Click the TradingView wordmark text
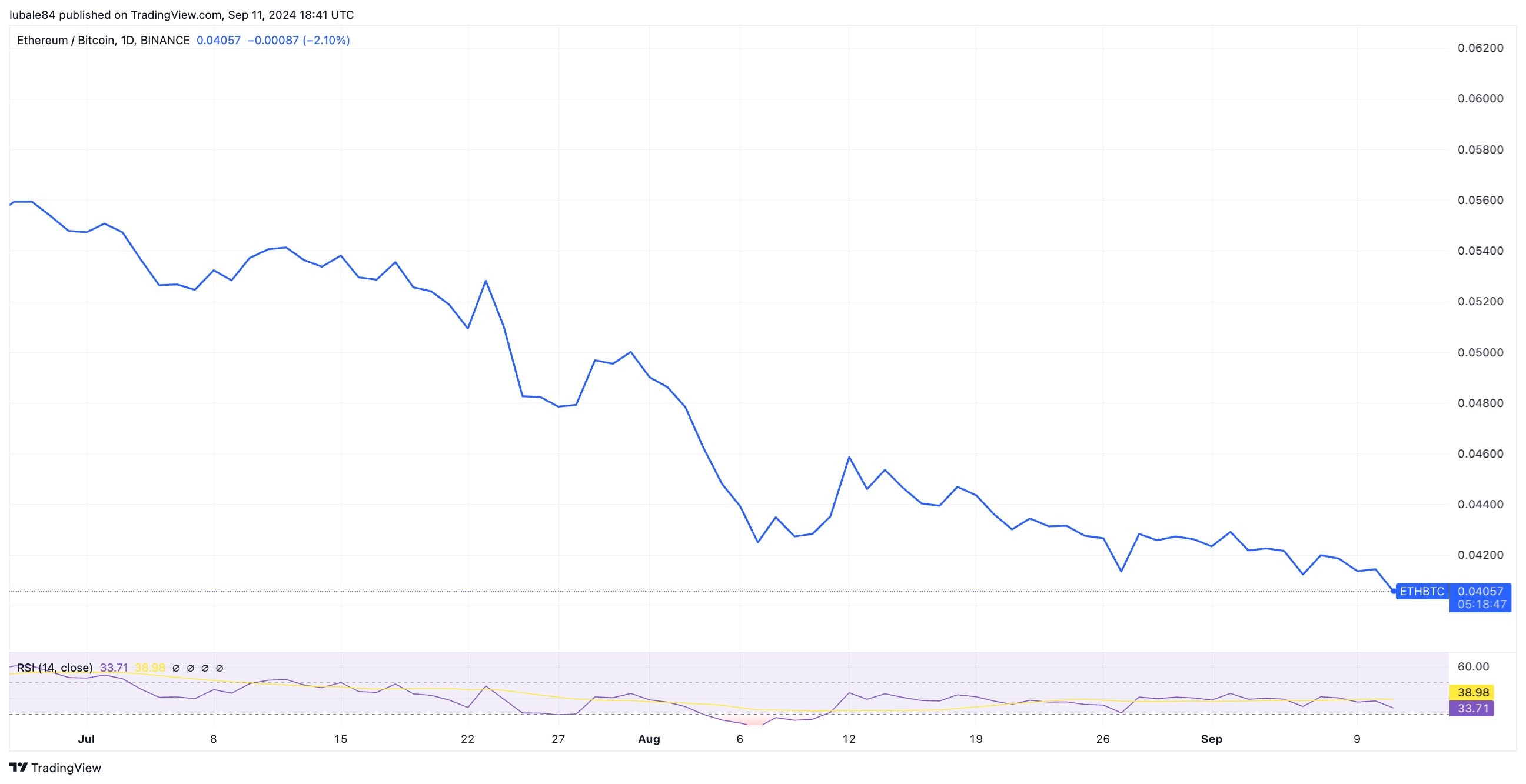1526x784 pixels. coord(66,768)
